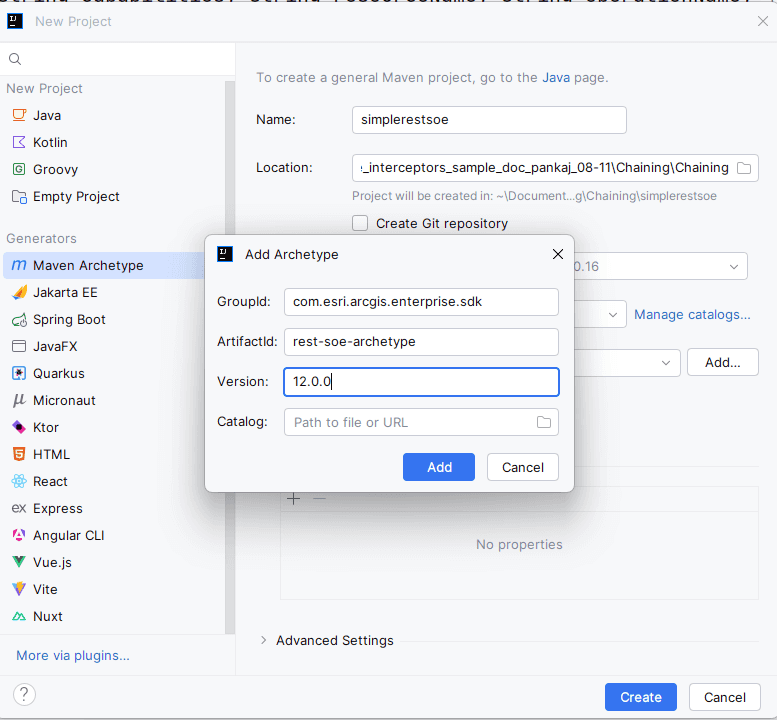Click the Maven Archetype icon

tap(19, 266)
